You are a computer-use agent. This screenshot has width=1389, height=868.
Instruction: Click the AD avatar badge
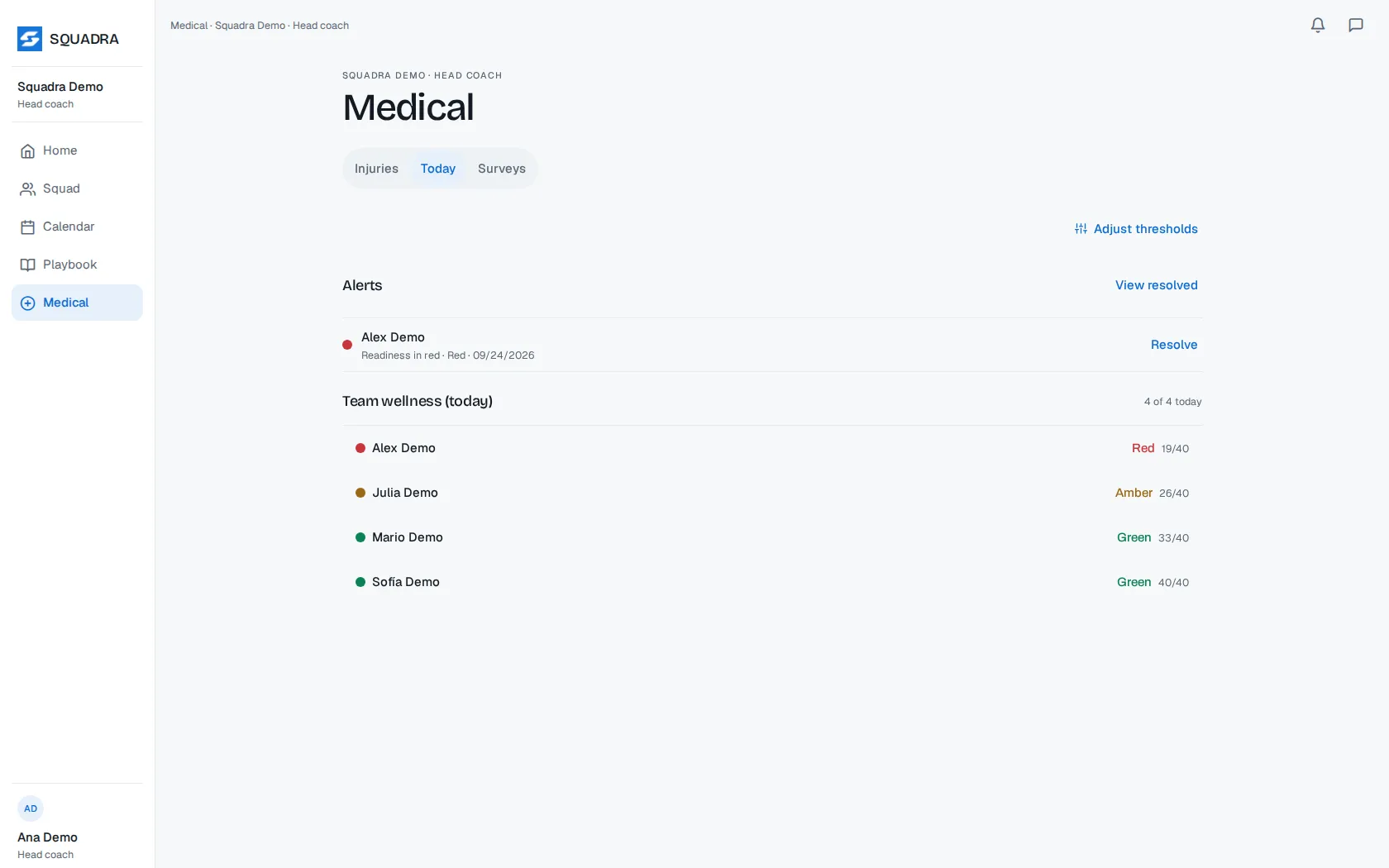31,808
